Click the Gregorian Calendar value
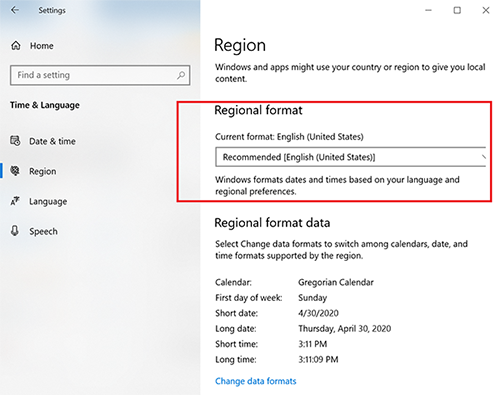The height and width of the screenshot is (395, 500). tap(336, 282)
